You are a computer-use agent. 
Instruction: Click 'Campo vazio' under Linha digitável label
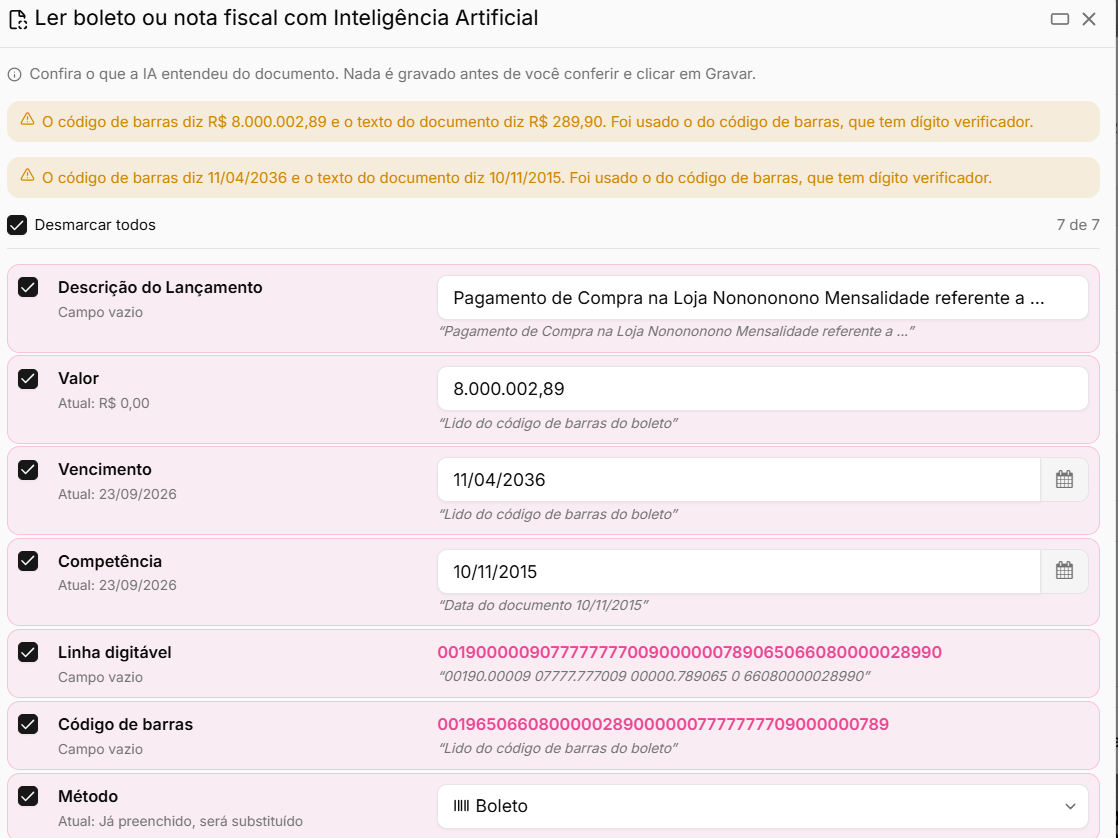[101, 677]
